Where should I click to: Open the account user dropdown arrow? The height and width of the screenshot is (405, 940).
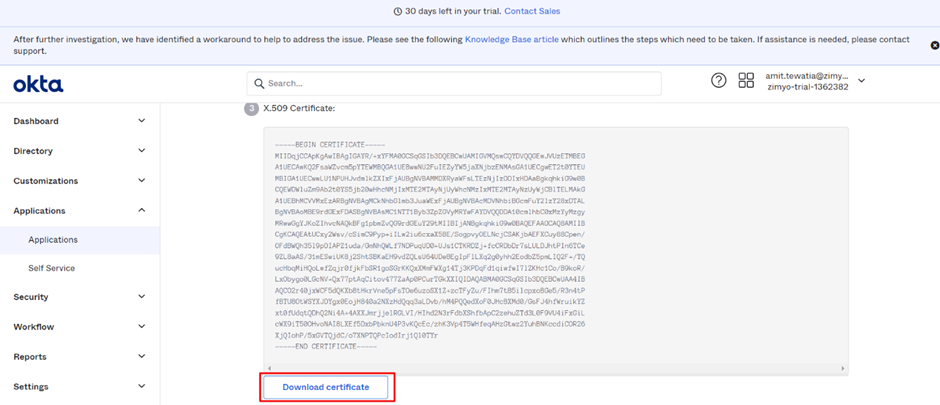[x=861, y=80]
